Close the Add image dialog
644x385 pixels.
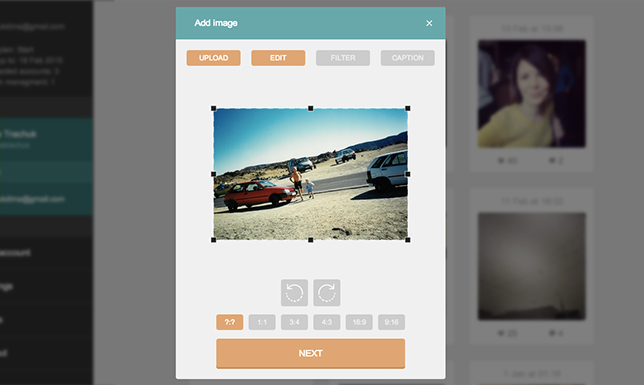coord(429,23)
